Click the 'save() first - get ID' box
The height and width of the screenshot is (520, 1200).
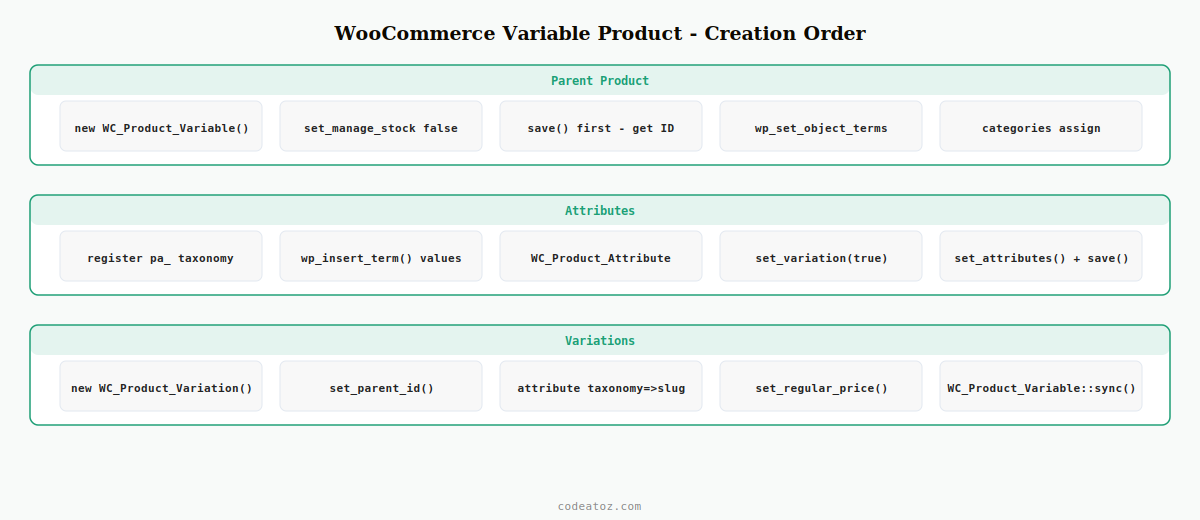[601, 126]
